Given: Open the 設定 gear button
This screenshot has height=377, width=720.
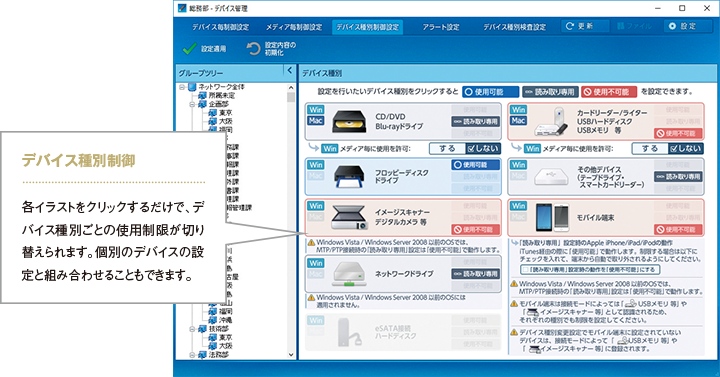Looking at the screenshot, I should tap(687, 26).
